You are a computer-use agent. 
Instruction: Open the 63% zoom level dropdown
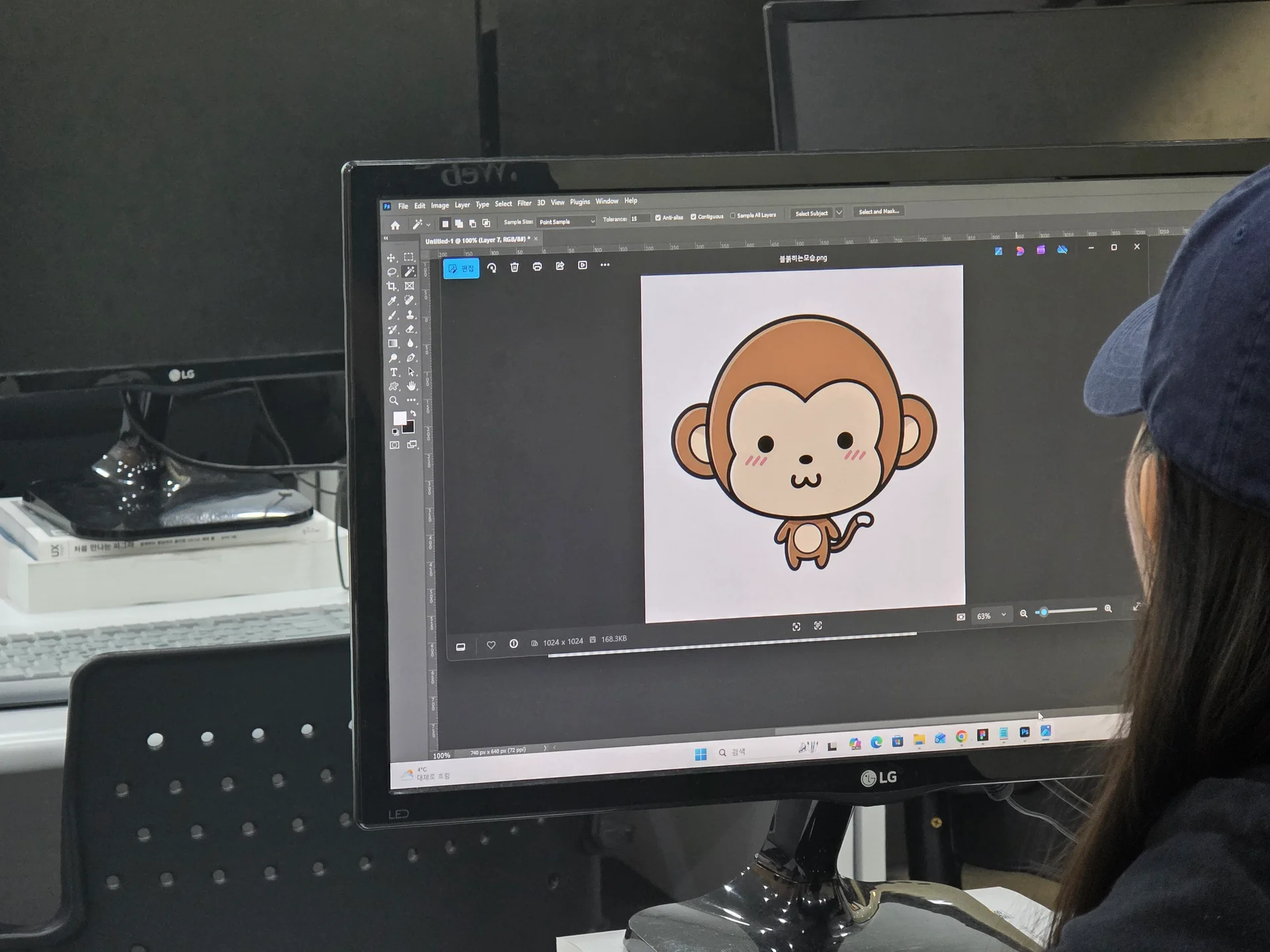point(991,615)
